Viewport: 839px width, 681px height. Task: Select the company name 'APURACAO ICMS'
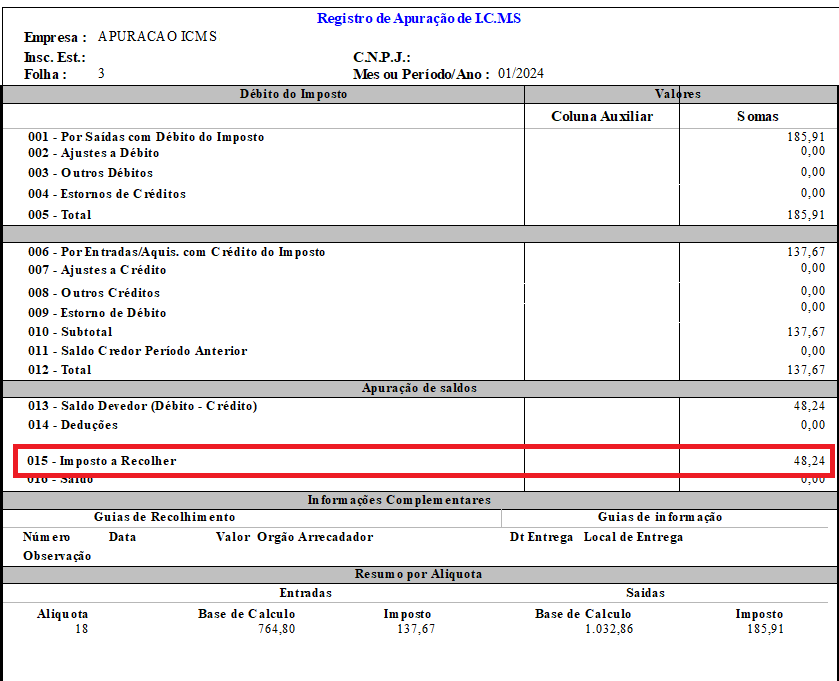[x=157, y=36]
